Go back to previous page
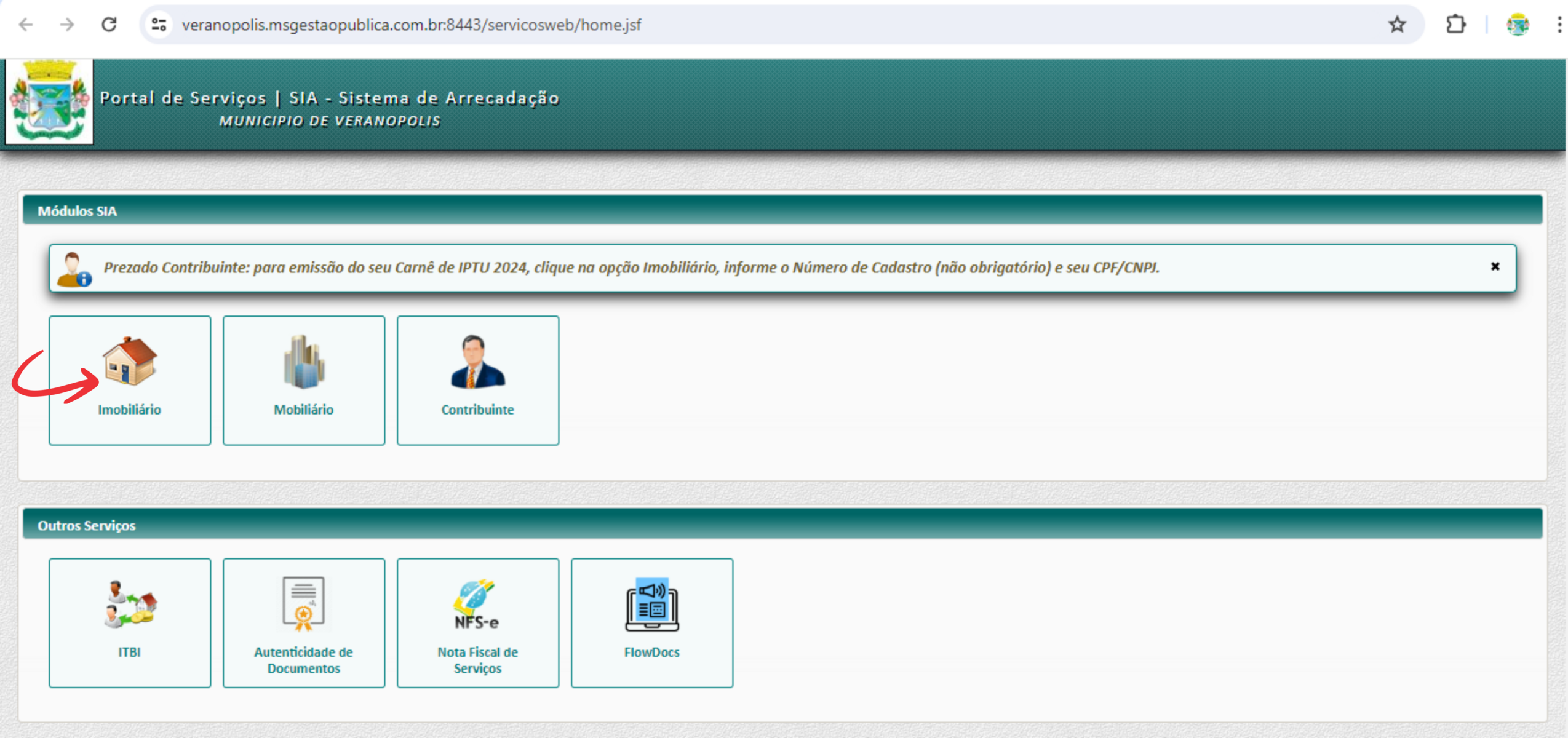 (x=26, y=25)
